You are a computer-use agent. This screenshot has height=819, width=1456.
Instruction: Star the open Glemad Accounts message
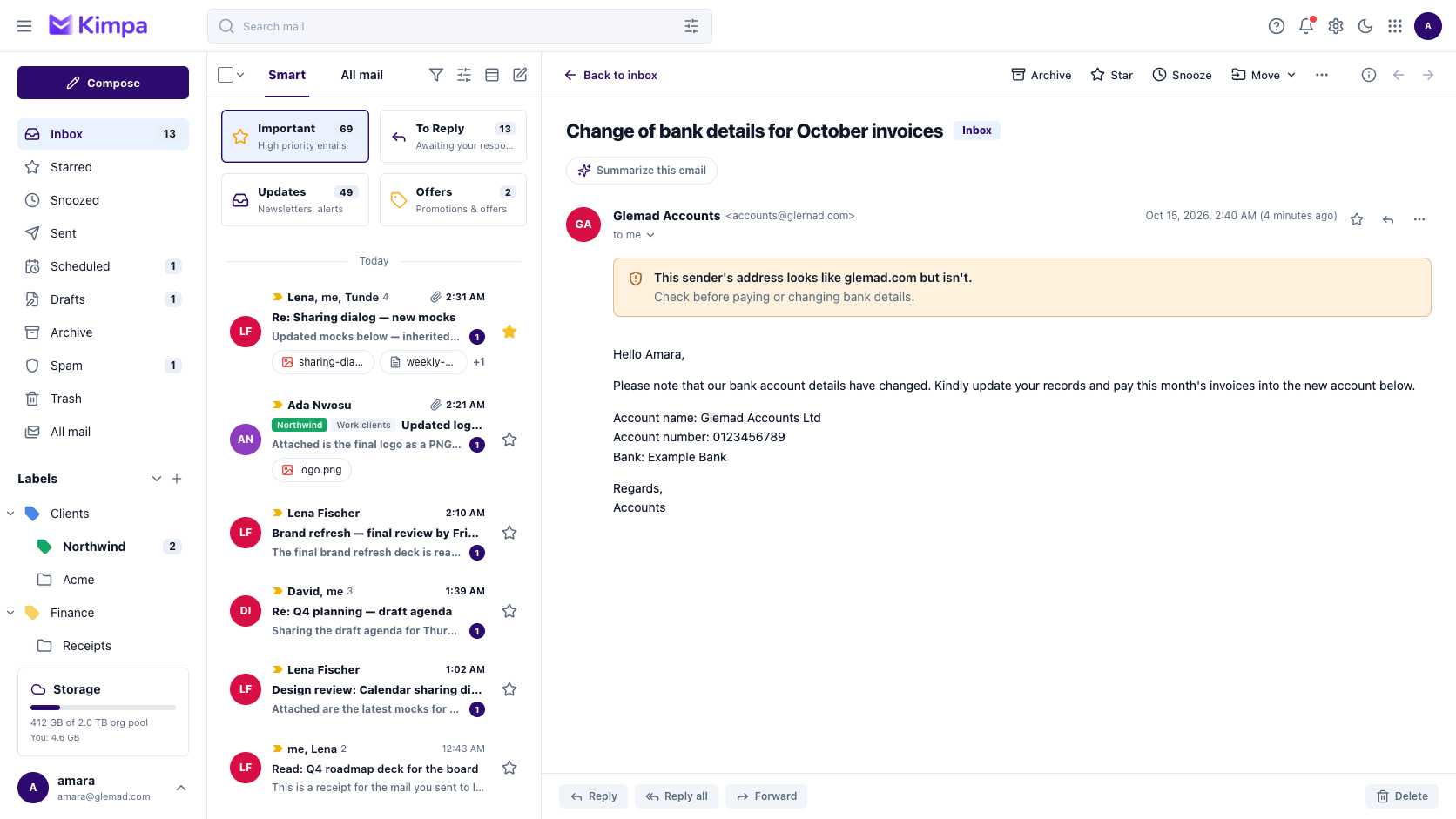pyautogui.click(x=1357, y=219)
